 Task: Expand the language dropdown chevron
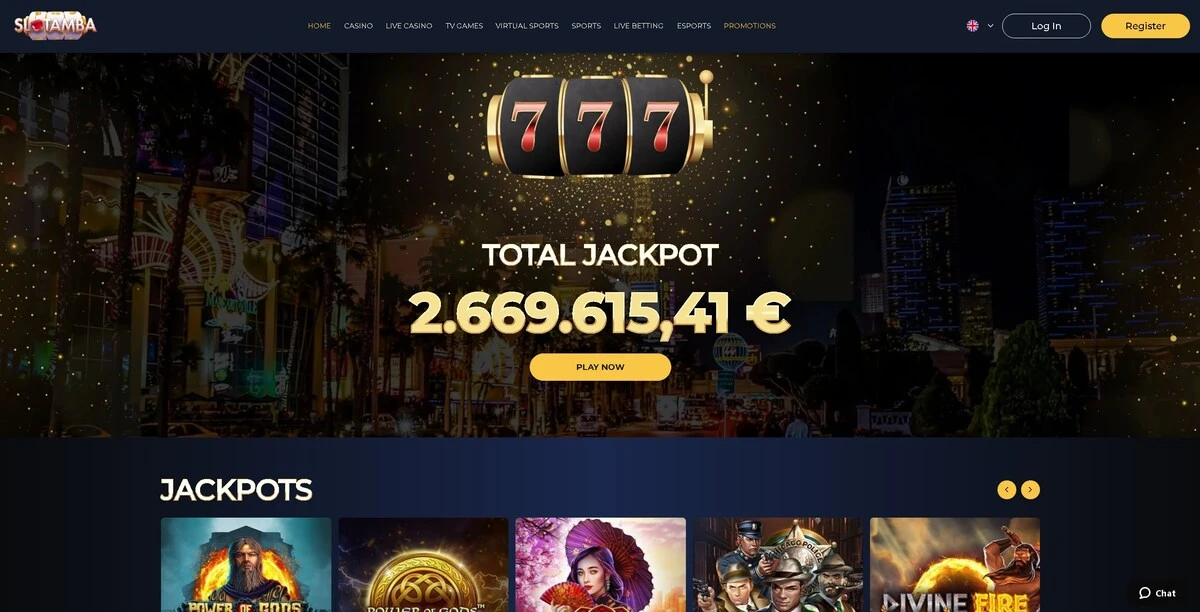point(991,26)
